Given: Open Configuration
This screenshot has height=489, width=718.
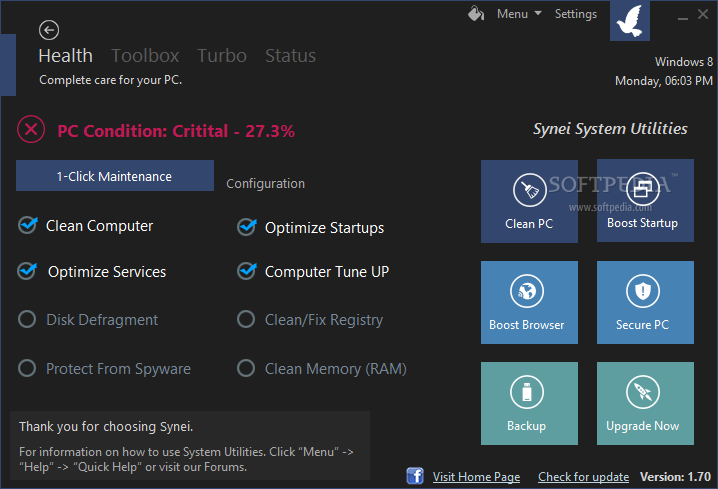Looking at the screenshot, I should pyautogui.click(x=266, y=184).
